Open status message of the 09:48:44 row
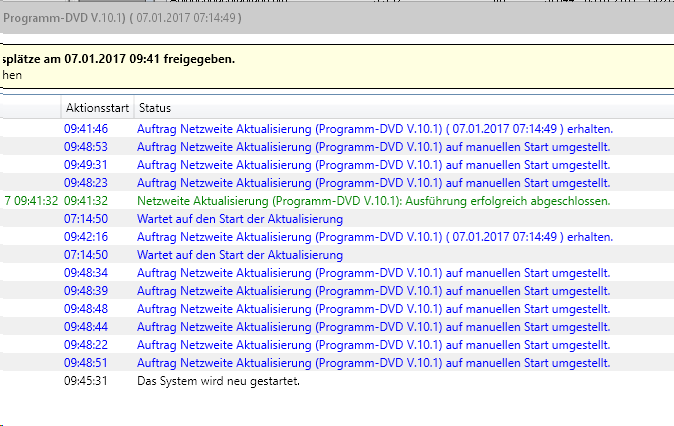Viewport: 674px width, 426px height. pos(374,327)
